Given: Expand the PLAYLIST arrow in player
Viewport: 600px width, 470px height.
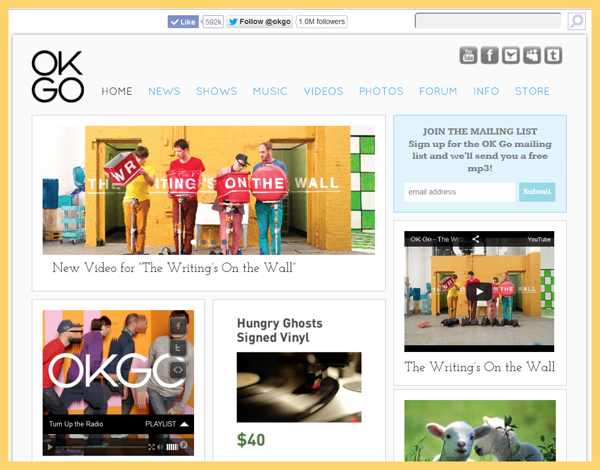Looking at the screenshot, I should pos(184,424).
